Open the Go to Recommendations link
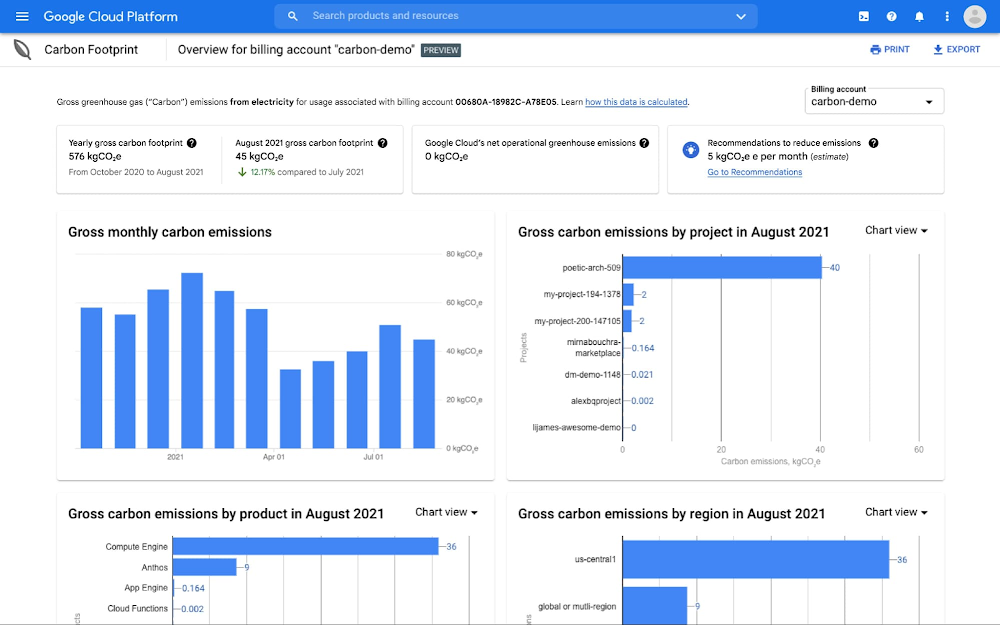The image size is (1000, 625). (754, 172)
